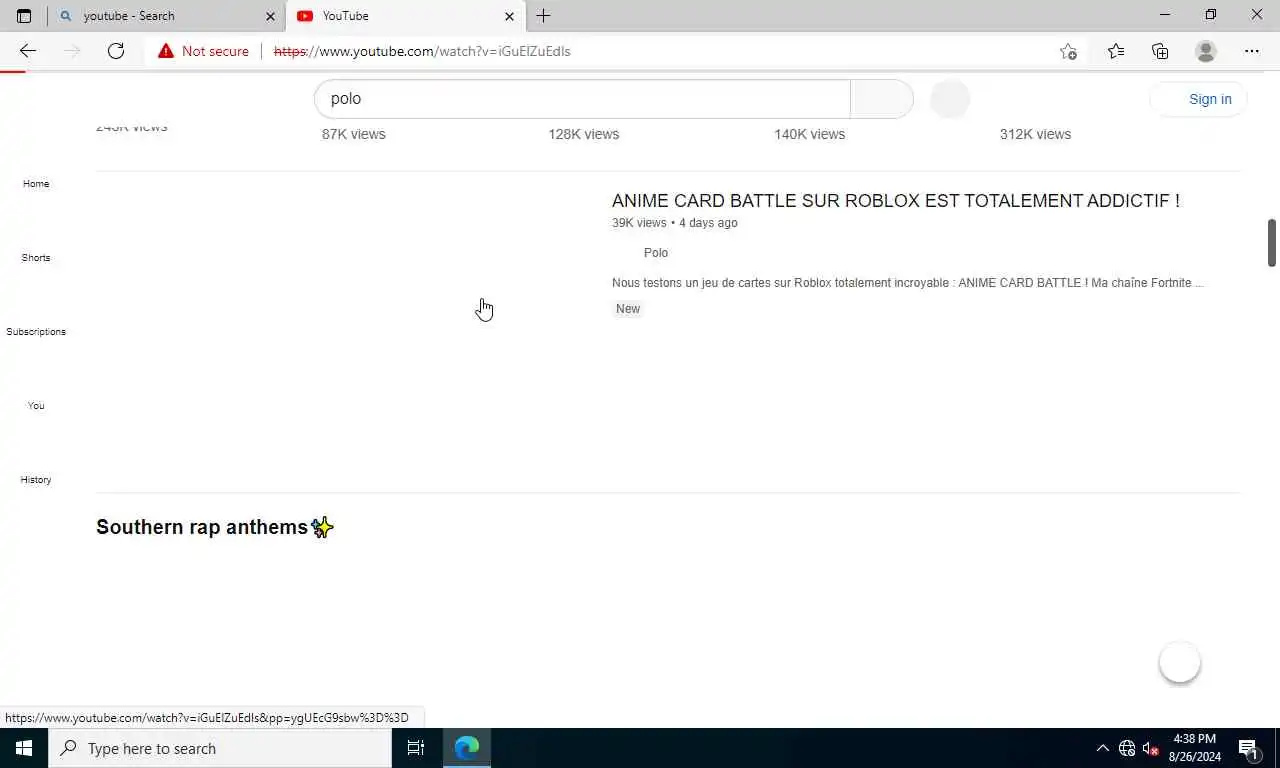Close the YouTube tab
Screen dimensions: 1280x768
point(509,16)
